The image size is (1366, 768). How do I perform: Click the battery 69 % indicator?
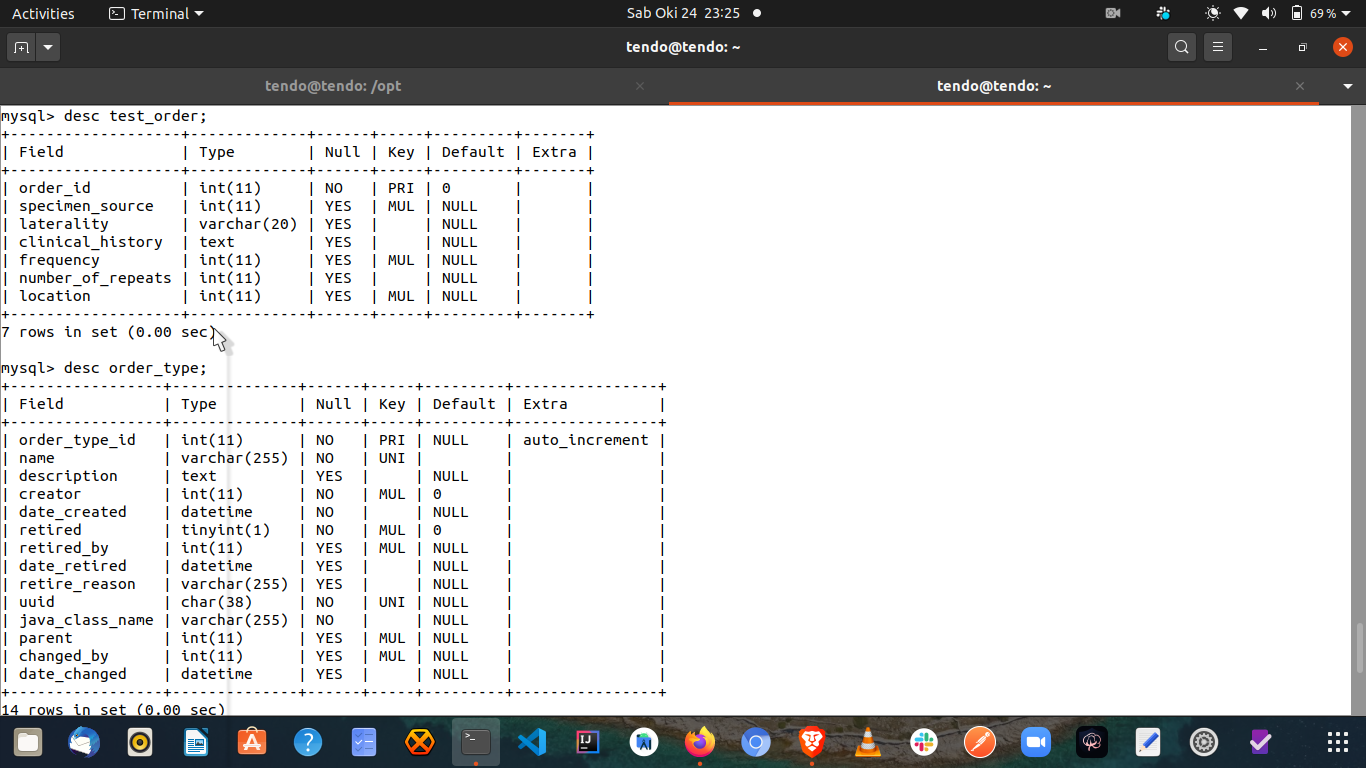pos(1313,13)
